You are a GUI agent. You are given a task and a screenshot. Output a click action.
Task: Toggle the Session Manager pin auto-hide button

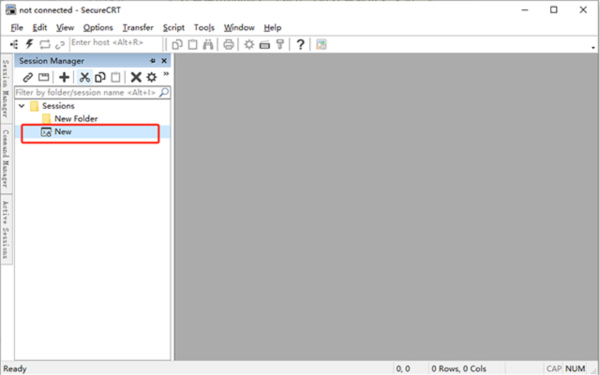(x=152, y=61)
